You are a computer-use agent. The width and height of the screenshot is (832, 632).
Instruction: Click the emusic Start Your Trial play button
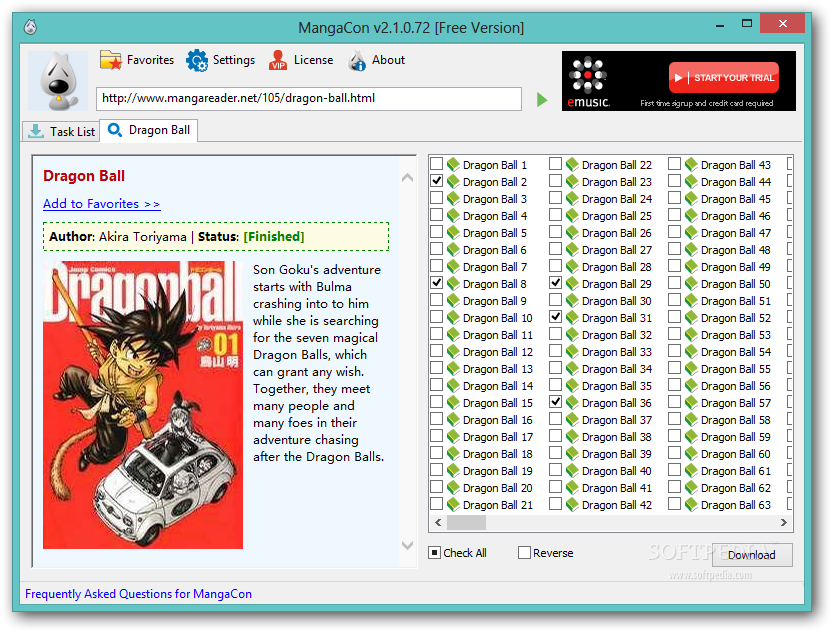(724, 77)
